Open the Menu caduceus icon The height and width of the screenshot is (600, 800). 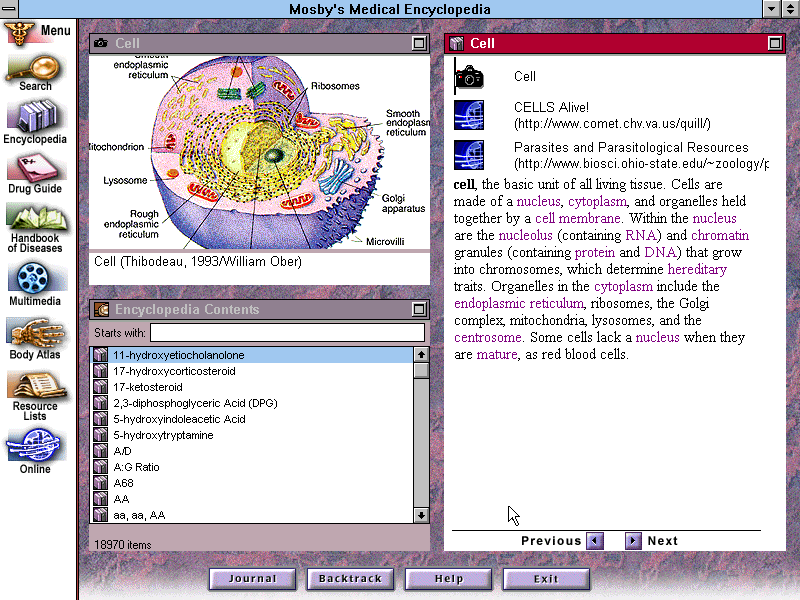point(19,34)
